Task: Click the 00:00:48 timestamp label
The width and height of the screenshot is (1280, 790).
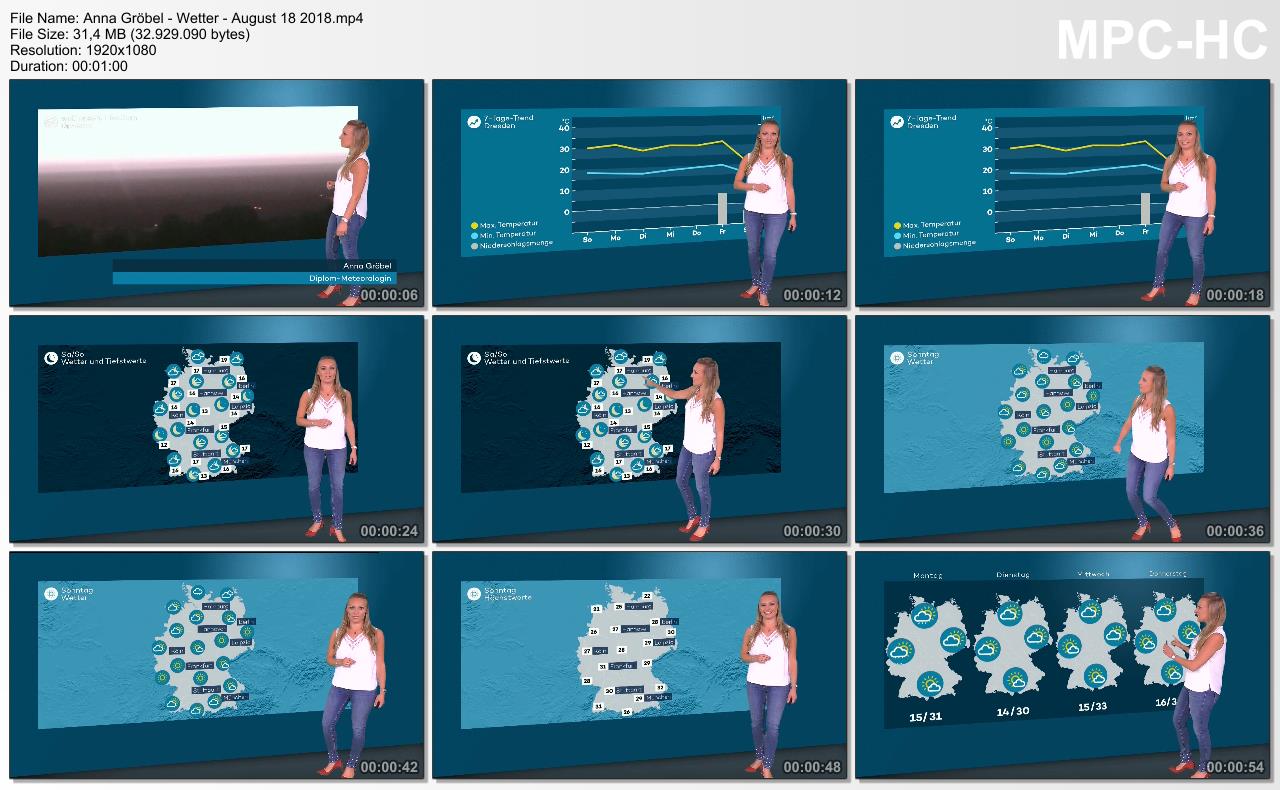Action: coord(812,768)
